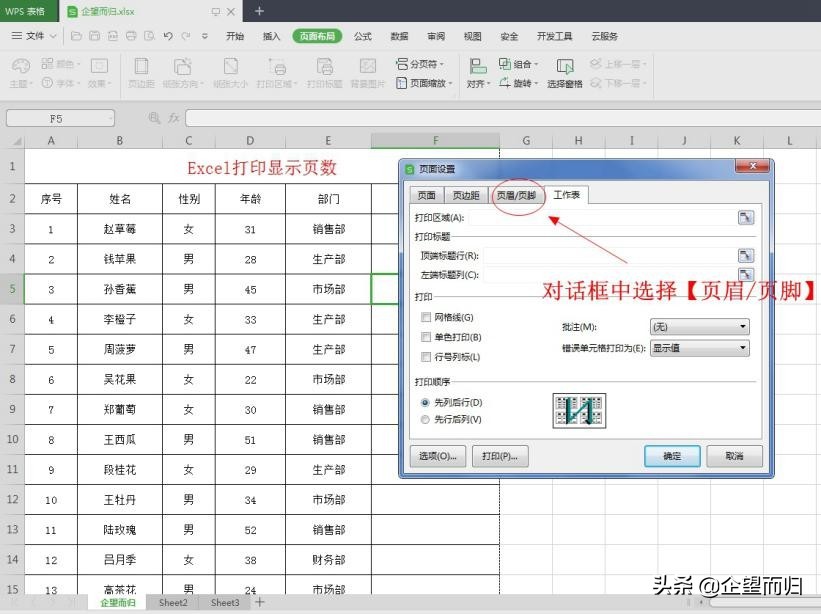
Task: Open the 插入 ribbon tab
Action: pyautogui.click(x=271, y=36)
